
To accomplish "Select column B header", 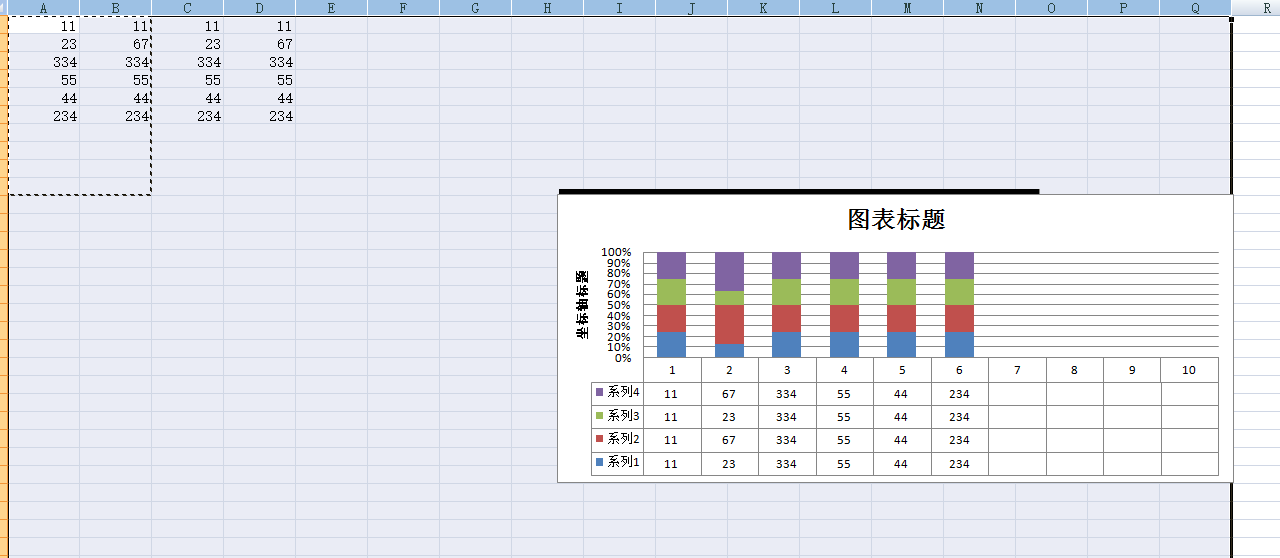I will pyautogui.click(x=116, y=8).
